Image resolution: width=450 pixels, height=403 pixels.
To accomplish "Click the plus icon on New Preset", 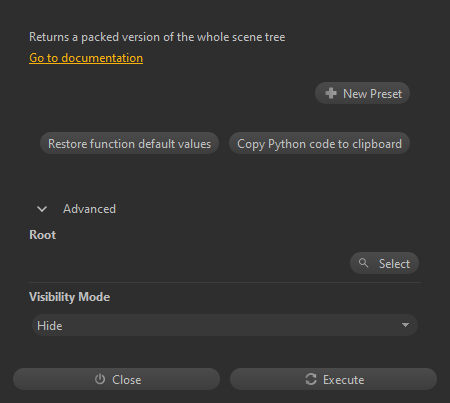I will [331, 93].
